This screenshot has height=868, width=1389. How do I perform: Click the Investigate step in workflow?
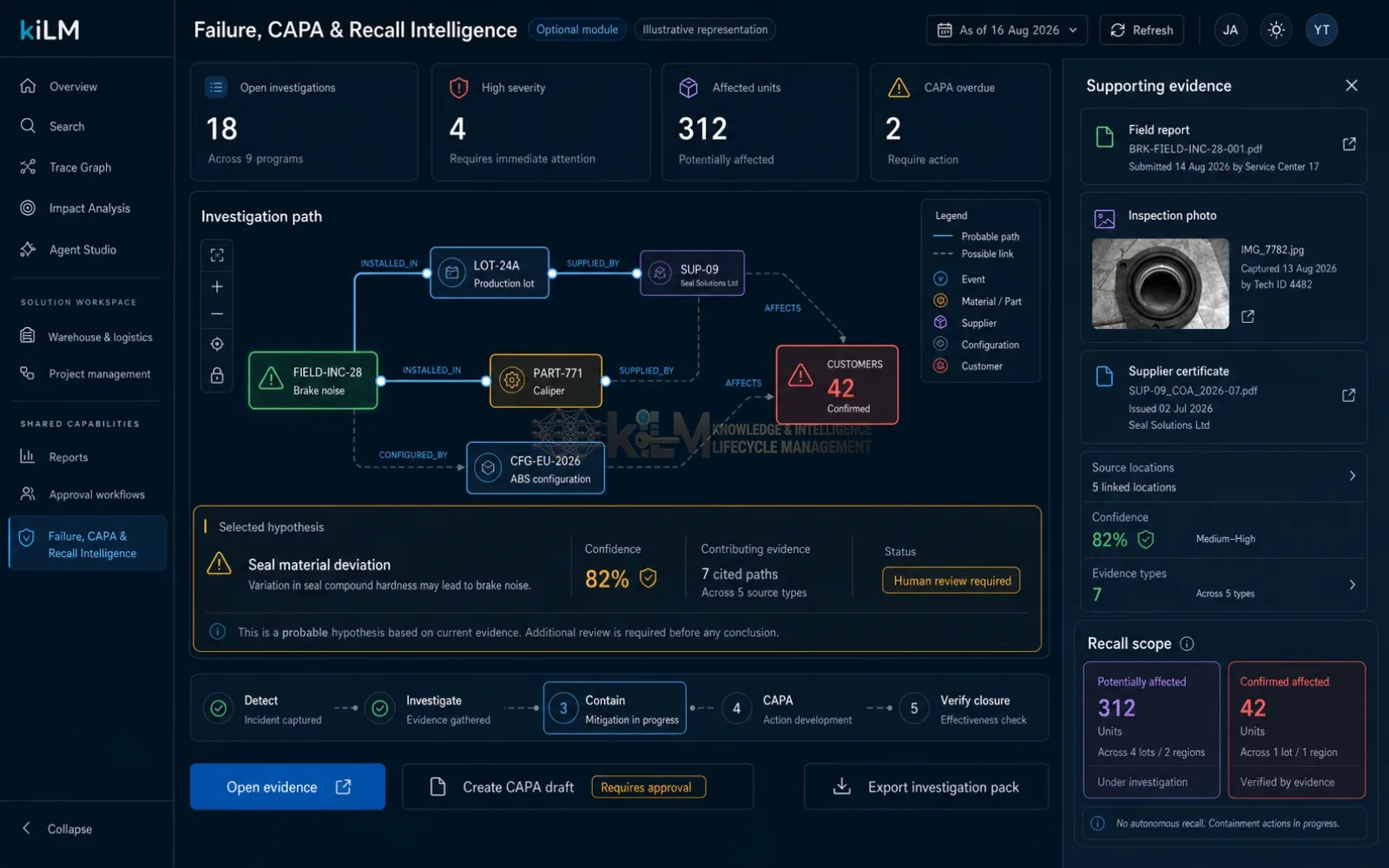point(430,709)
